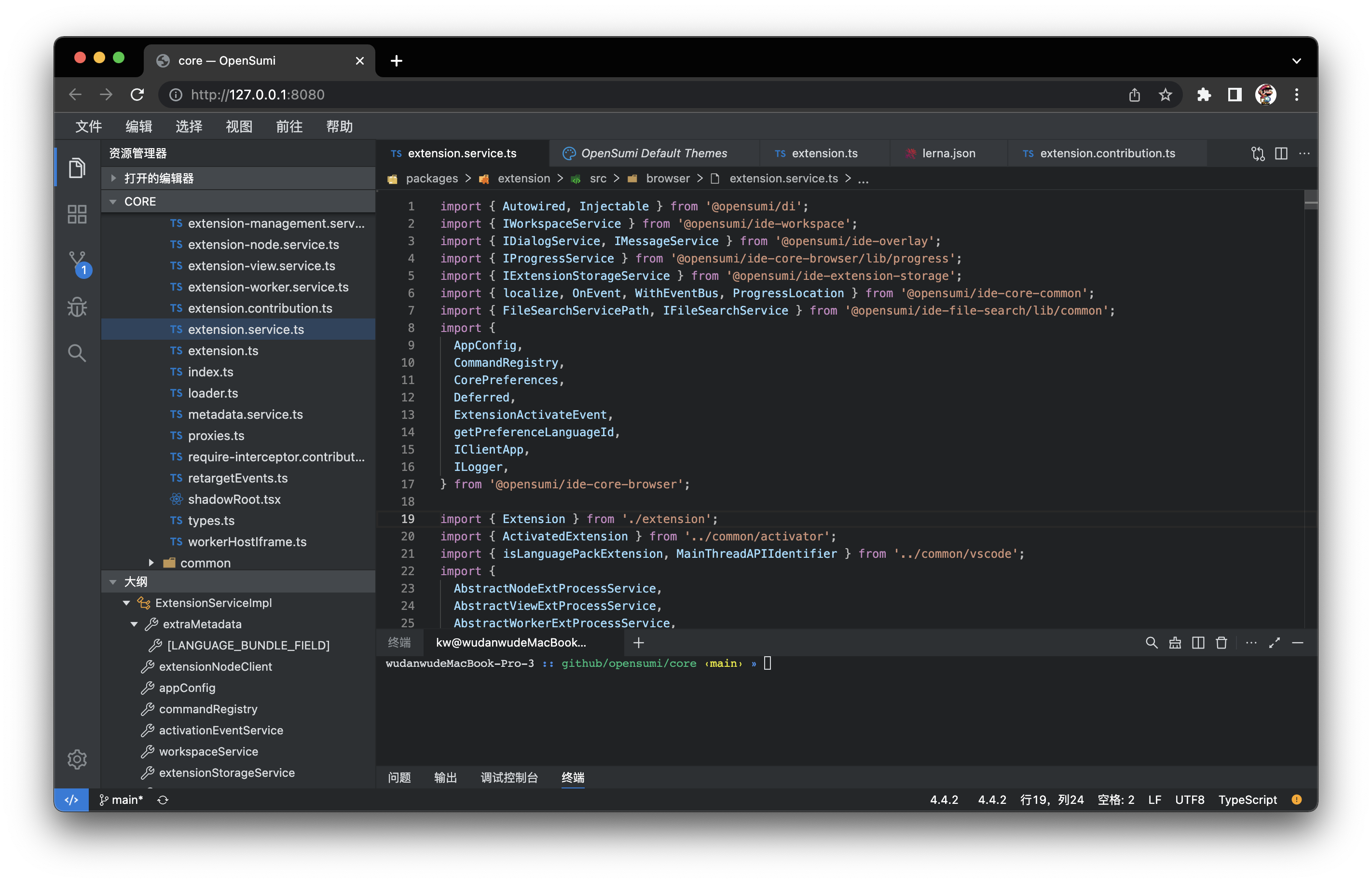Open terminal panel more actions ellipsis
The width and height of the screenshot is (1372, 883).
click(x=1250, y=643)
